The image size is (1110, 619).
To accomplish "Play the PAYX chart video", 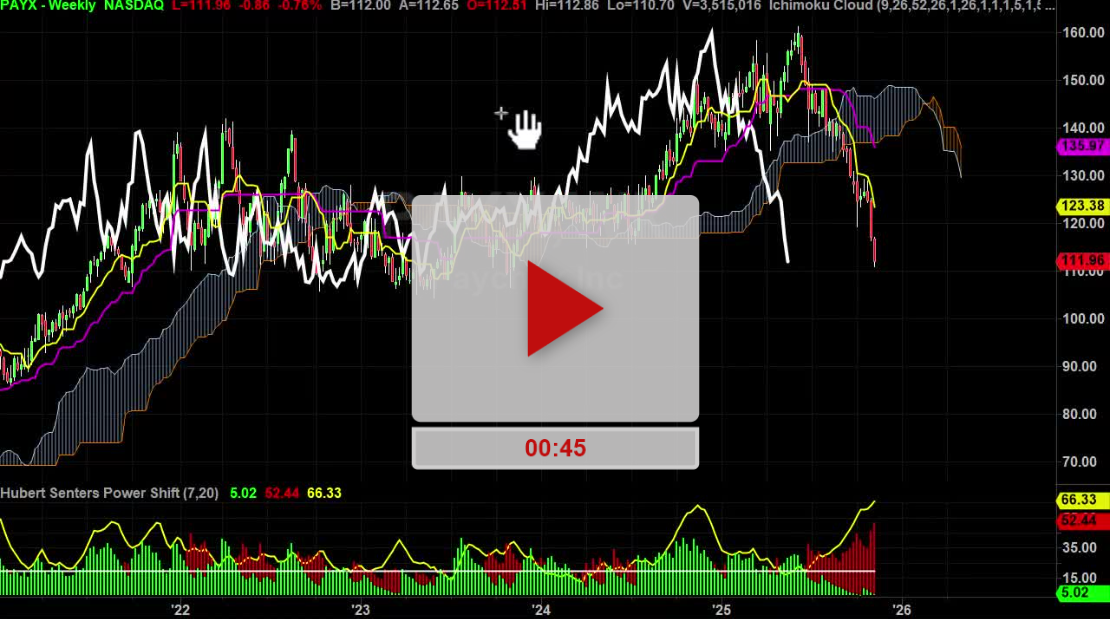I will (564, 309).
